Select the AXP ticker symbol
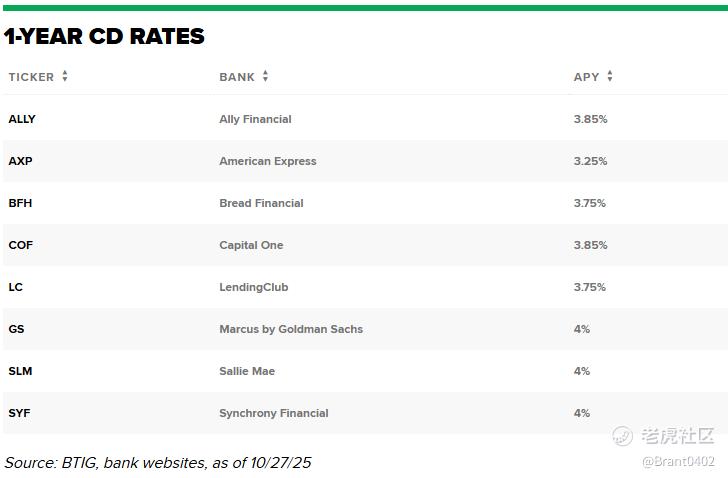The width and height of the screenshot is (728, 478). 20,161
